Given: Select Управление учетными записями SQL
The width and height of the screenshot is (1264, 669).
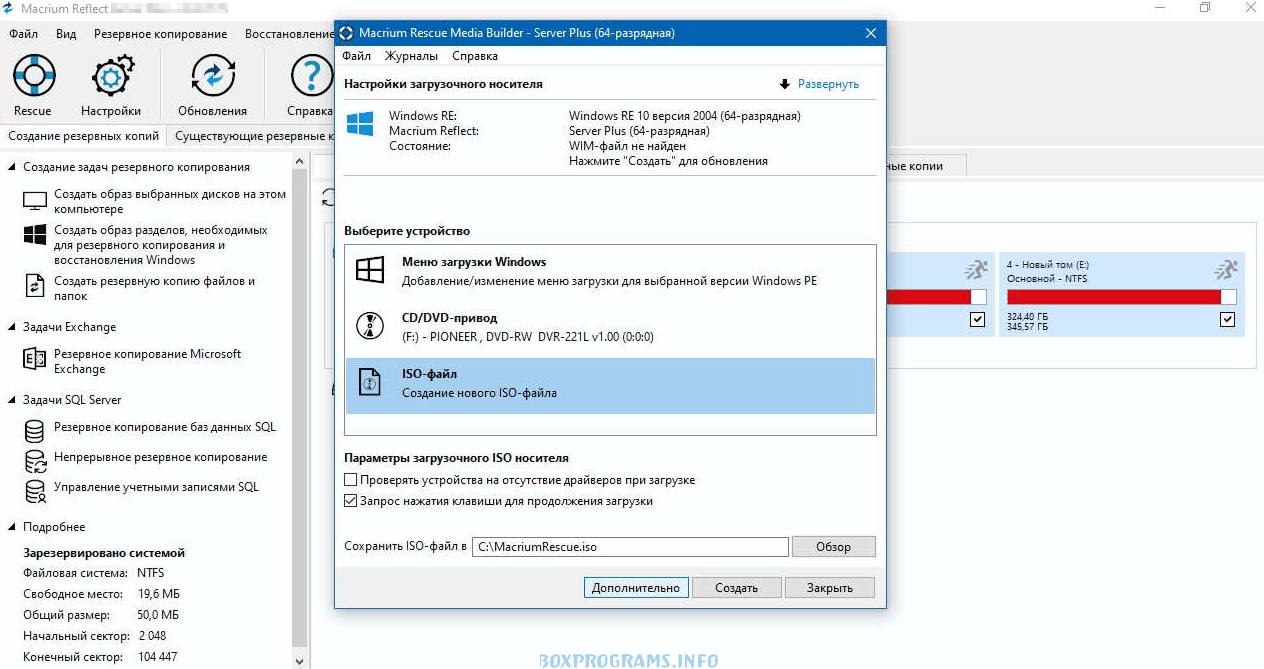Looking at the screenshot, I should click(x=156, y=487).
